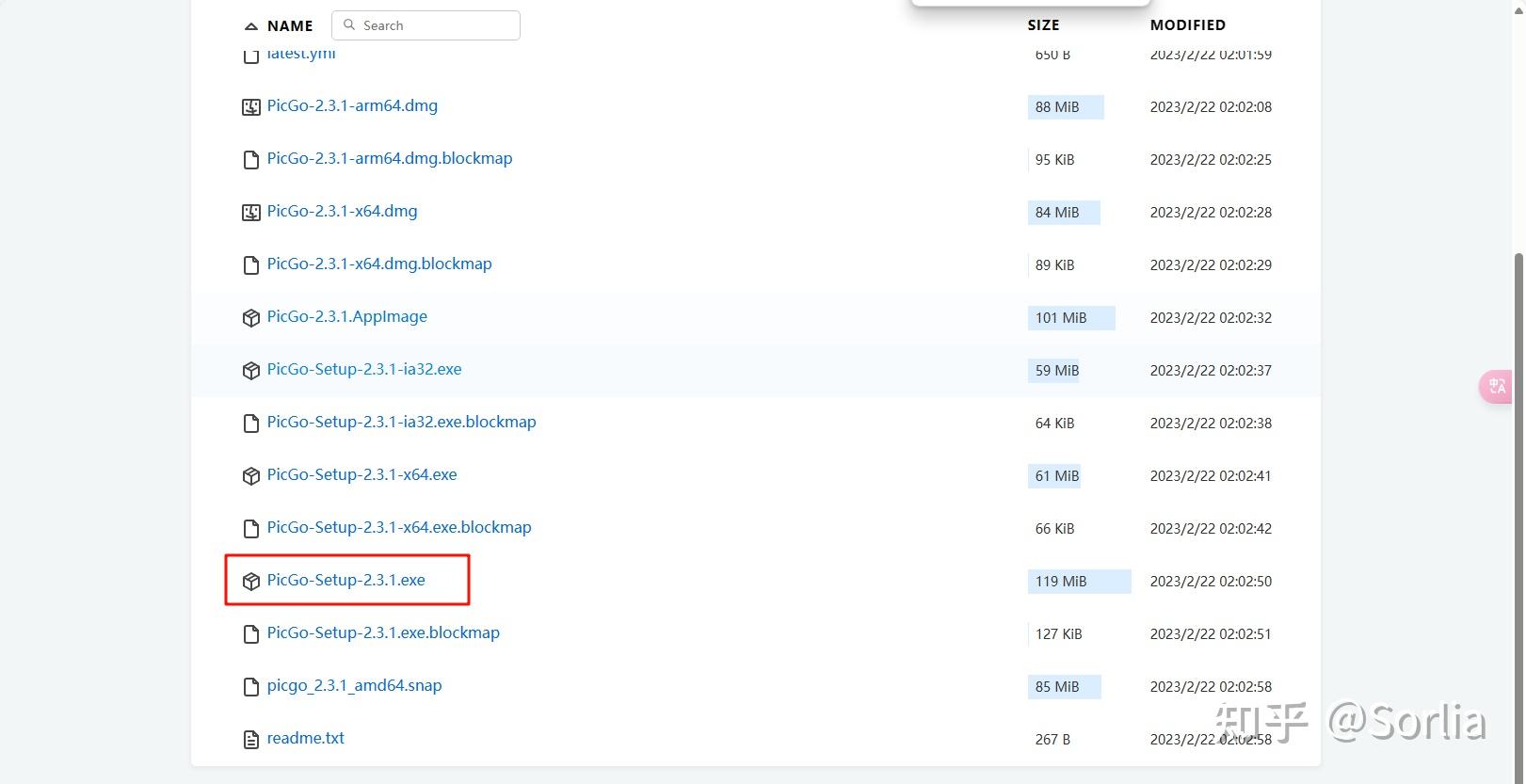
Task: Download PicGo-Setup-2.3.1-ia32.exe
Action: (364, 369)
